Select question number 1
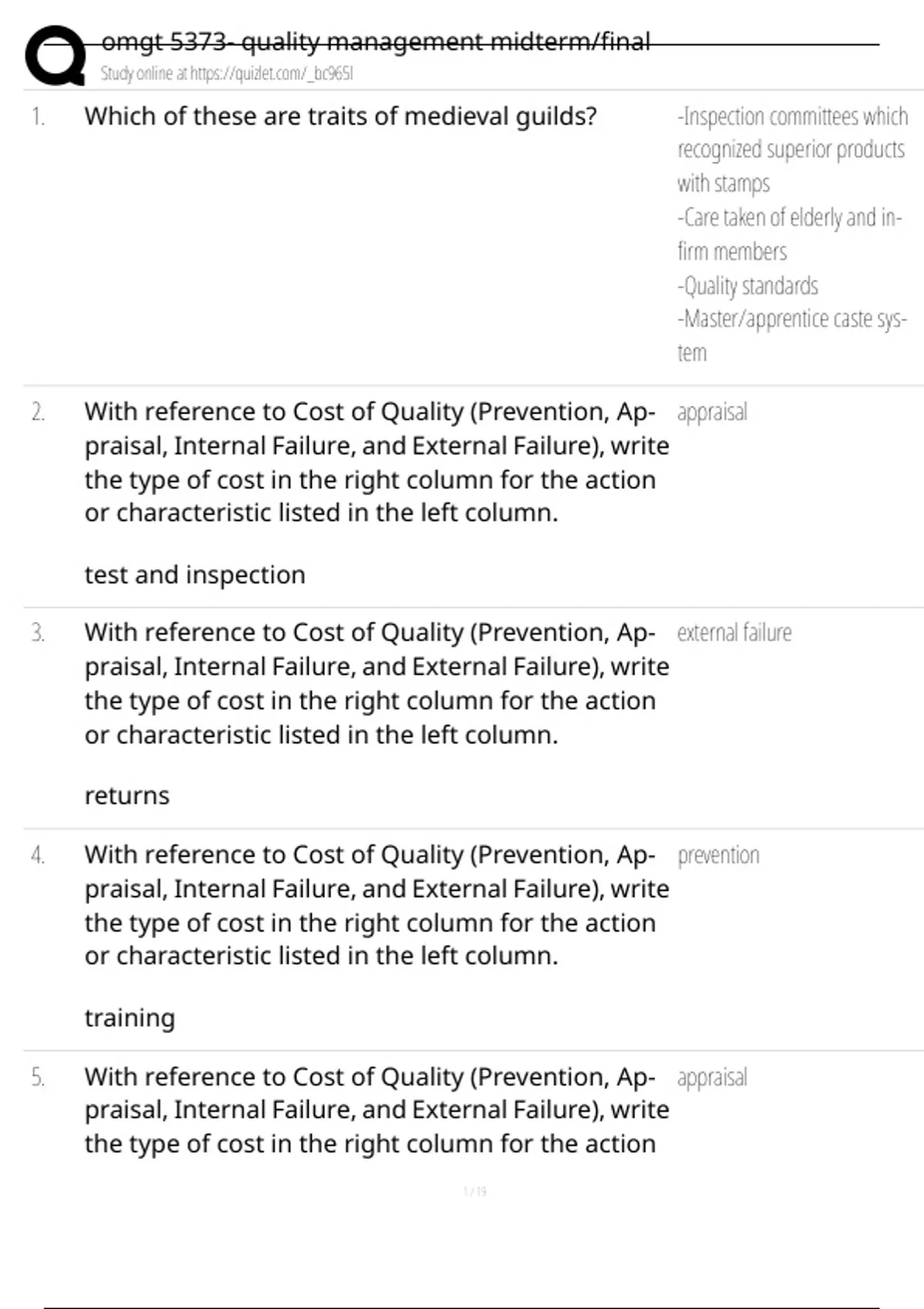Screen dimensions: 924x1309 coord(38,116)
